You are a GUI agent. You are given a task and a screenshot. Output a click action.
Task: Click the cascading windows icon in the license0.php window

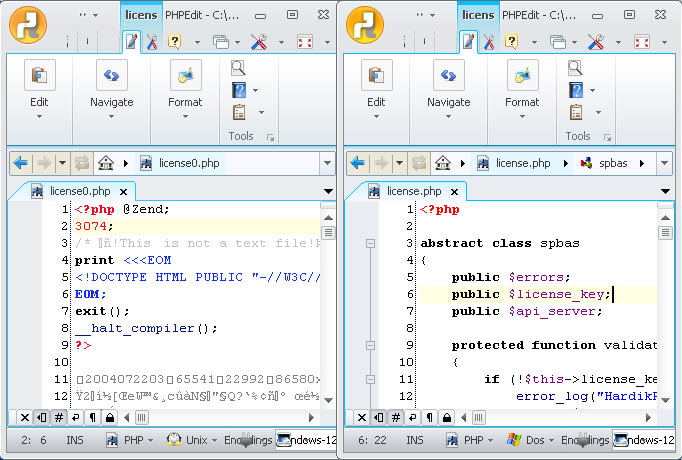point(221,42)
